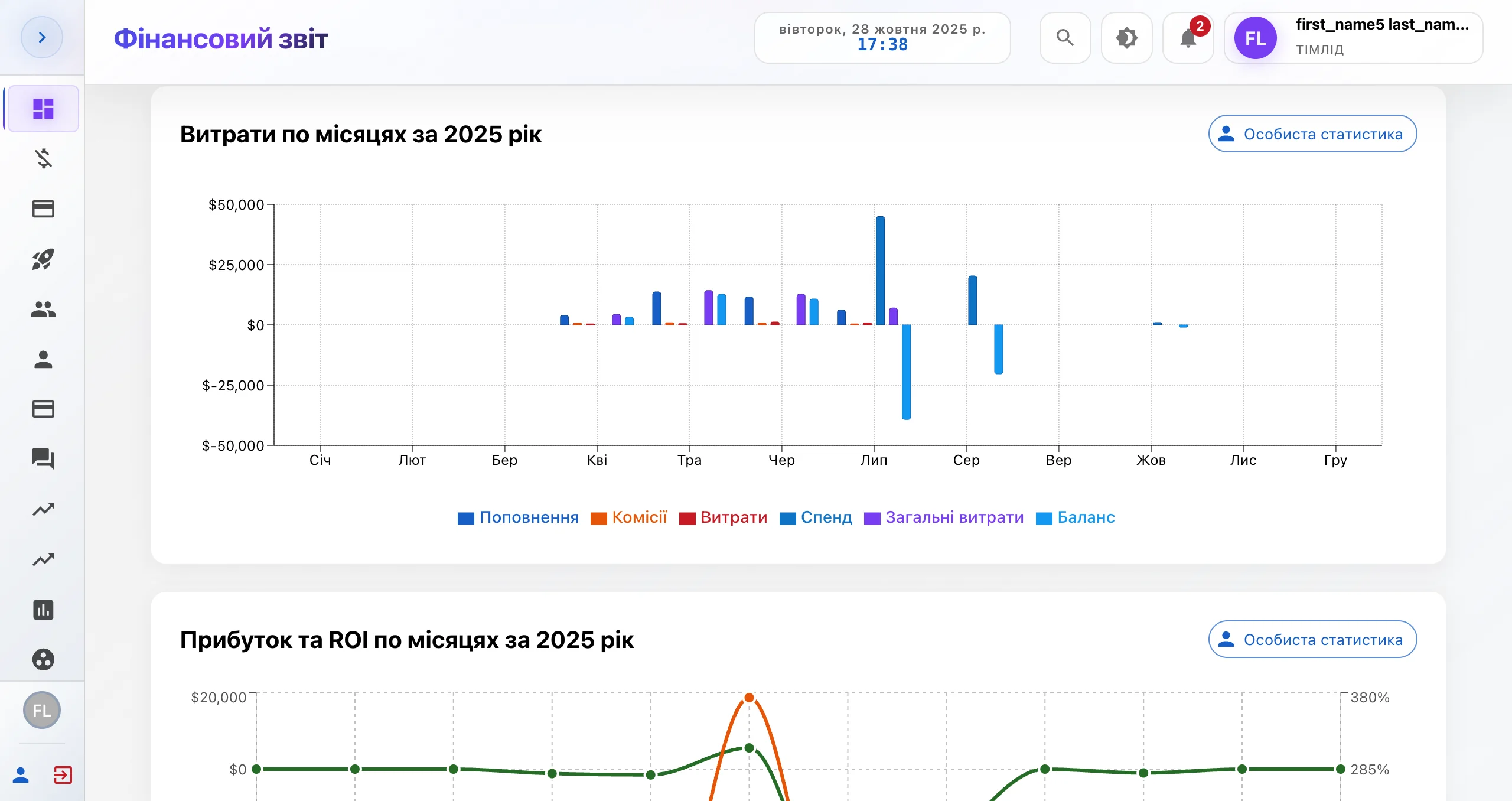Click the Сер month axis label
This screenshot has width=1512, height=801.
pyautogui.click(x=966, y=460)
